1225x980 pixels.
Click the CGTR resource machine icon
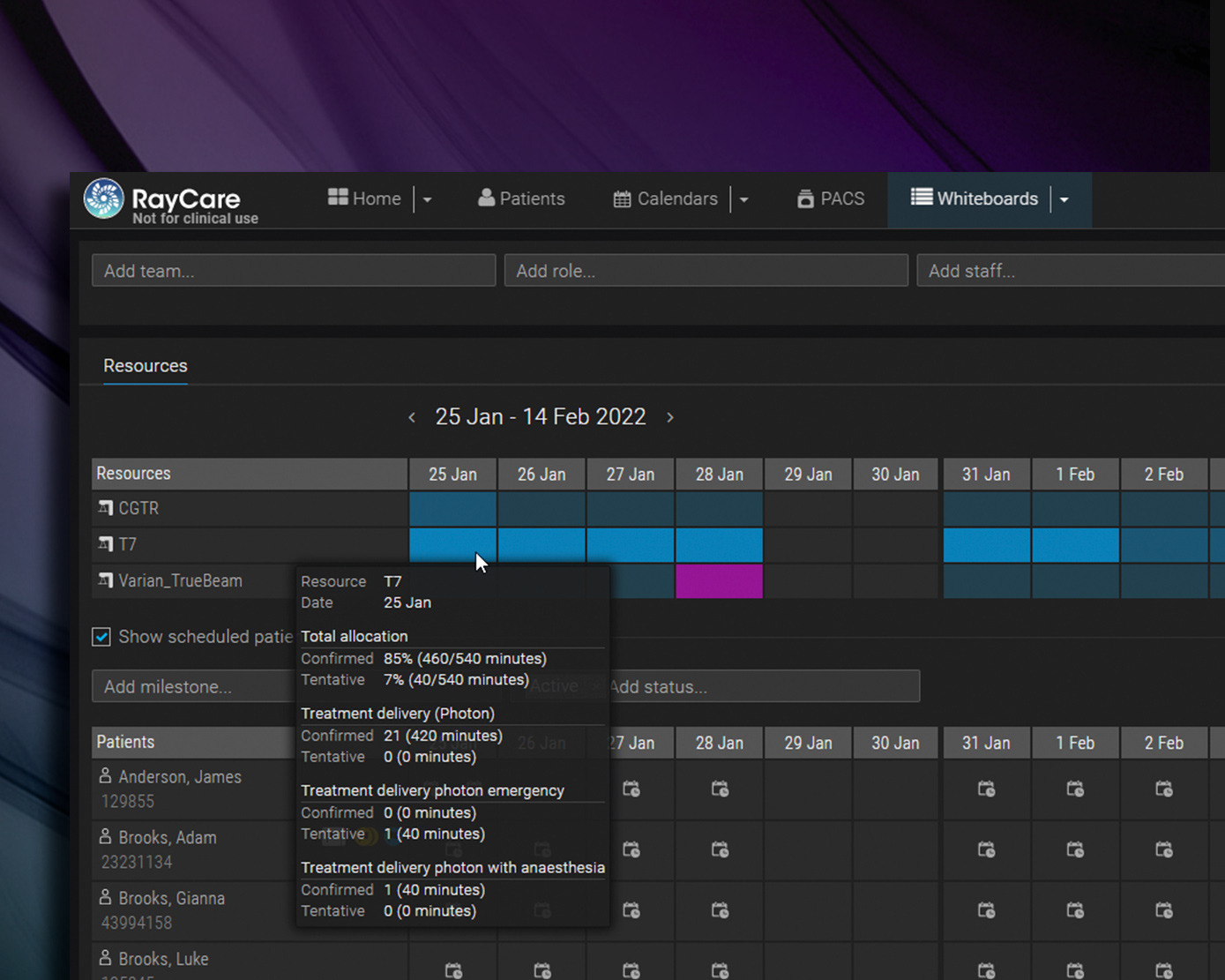click(106, 508)
